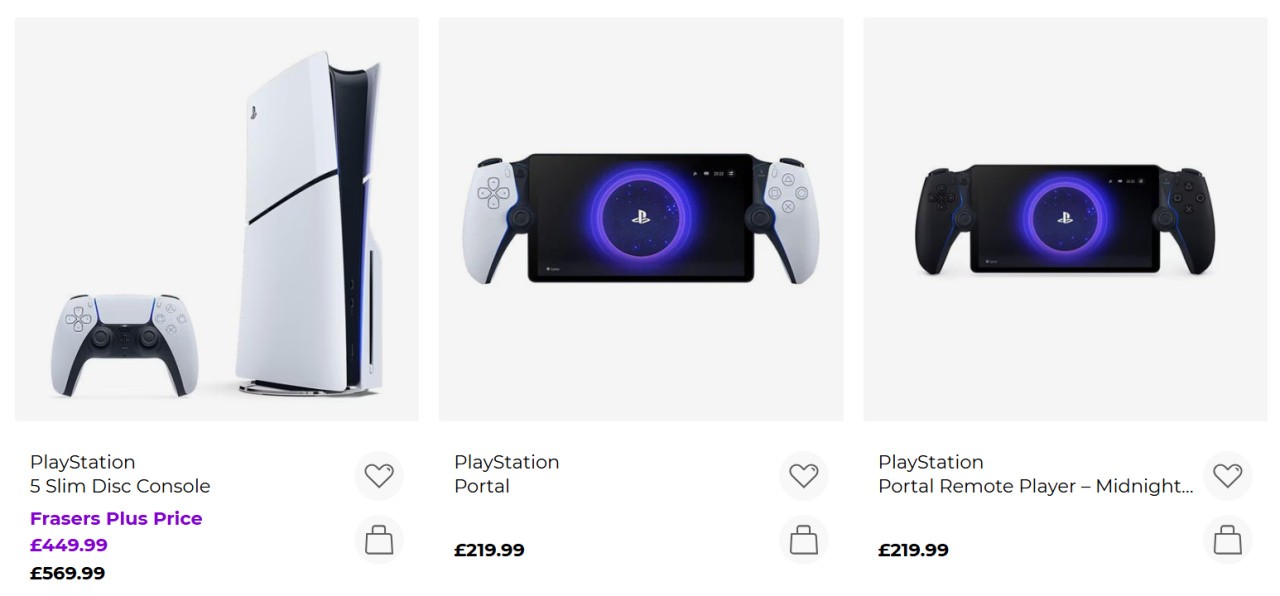The width and height of the screenshot is (1280, 596).
Task: Add white PlayStation Portal to bag
Action: [x=803, y=541]
